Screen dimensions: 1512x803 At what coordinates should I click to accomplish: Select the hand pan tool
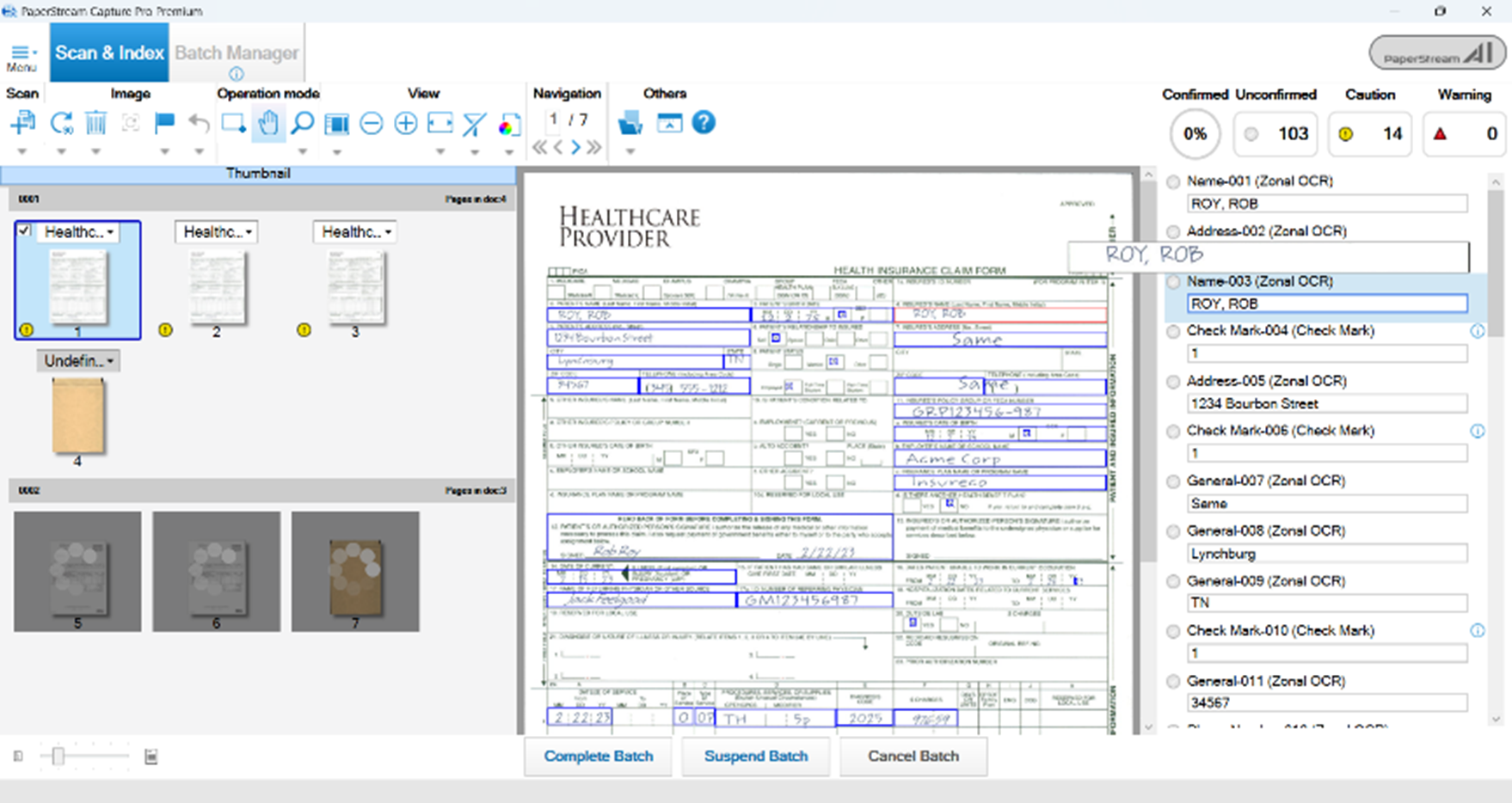[x=268, y=124]
